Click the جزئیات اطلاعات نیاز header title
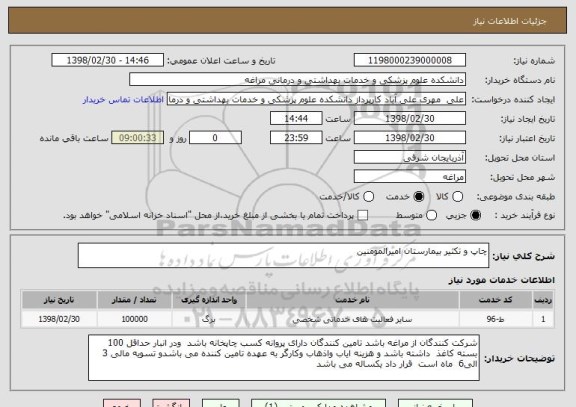 (510, 21)
